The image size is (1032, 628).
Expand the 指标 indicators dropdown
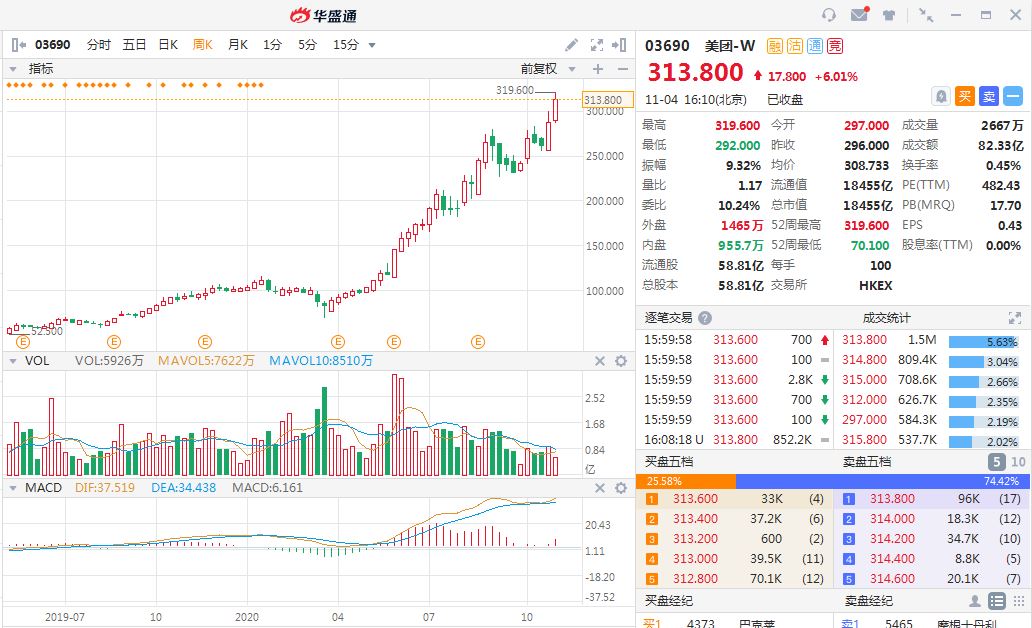(x=13, y=69)
